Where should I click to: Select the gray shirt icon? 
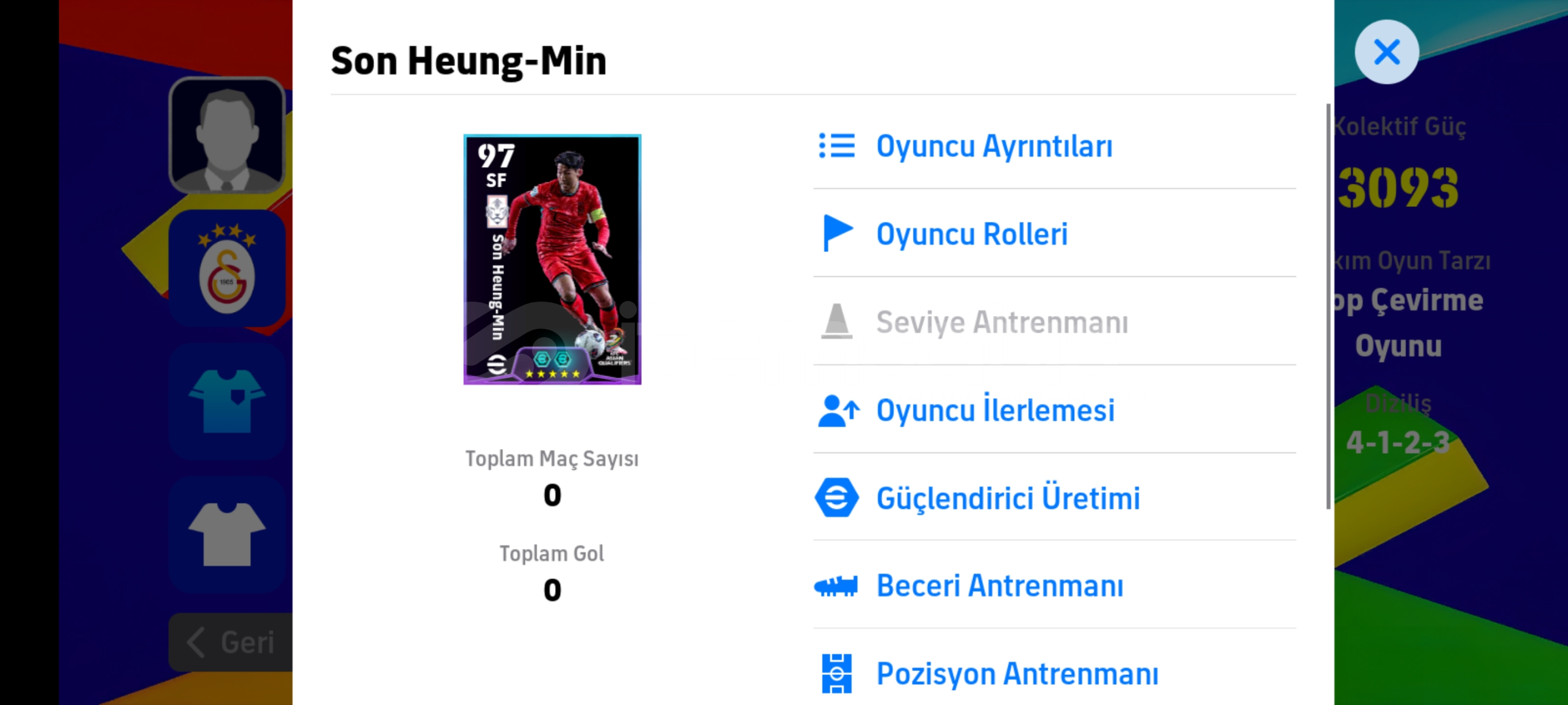click(227, 535)
